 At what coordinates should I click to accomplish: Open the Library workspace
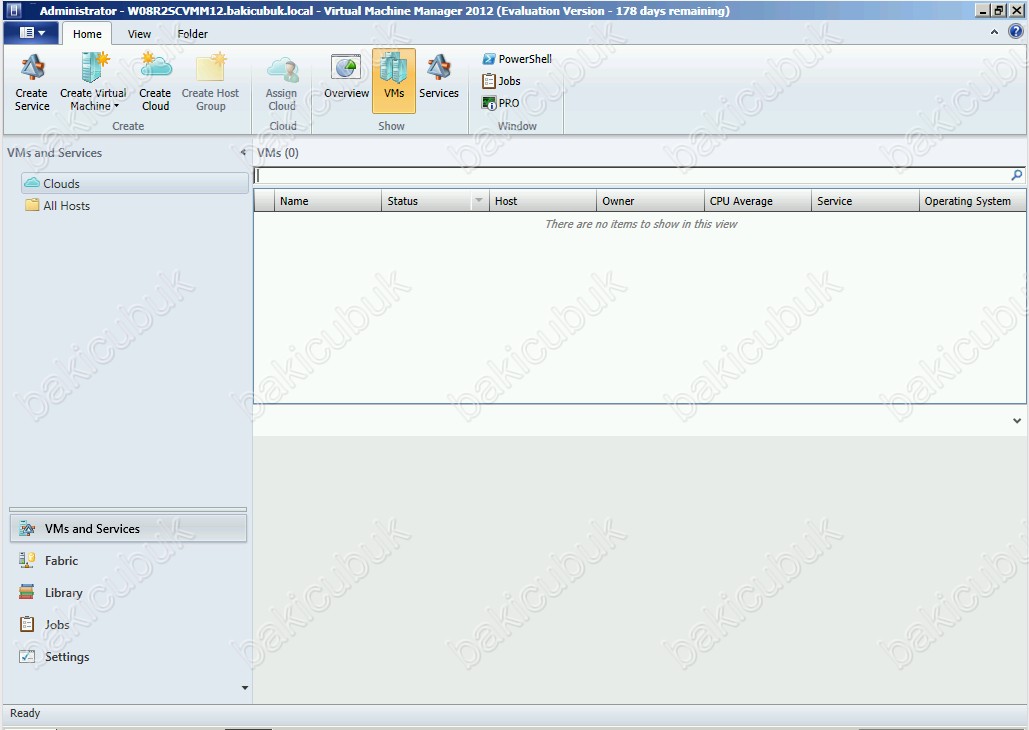[x=63, y=593]
